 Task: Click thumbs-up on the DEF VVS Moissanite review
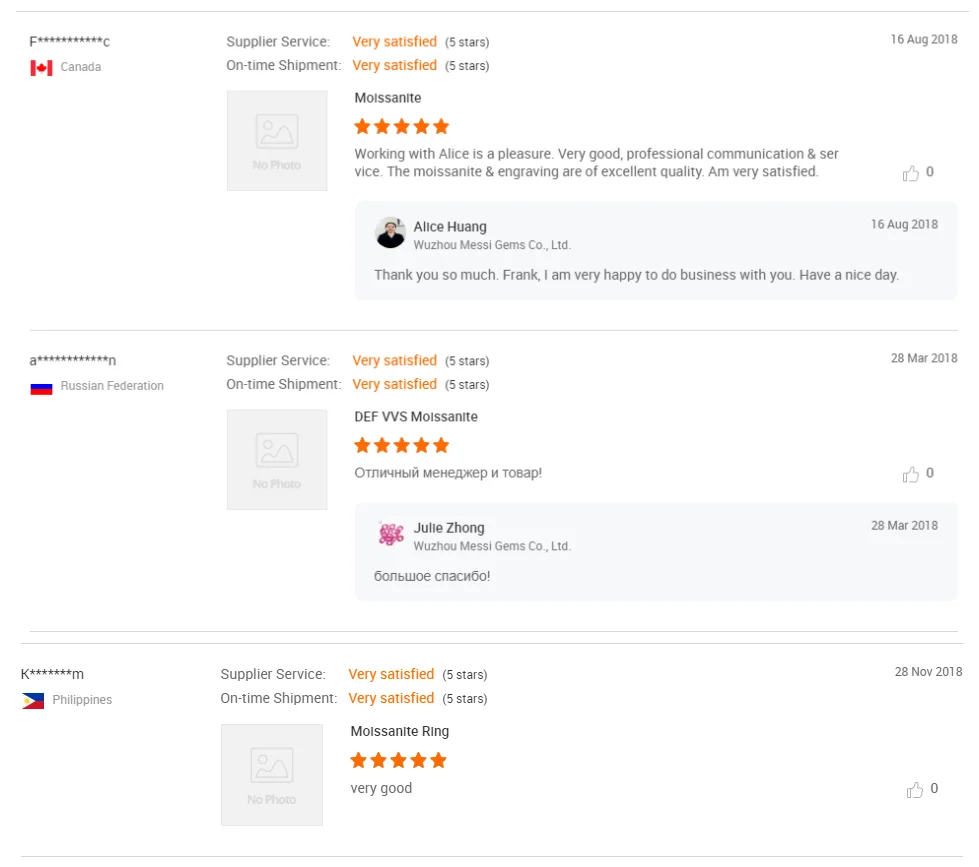(x=910, y=474)
